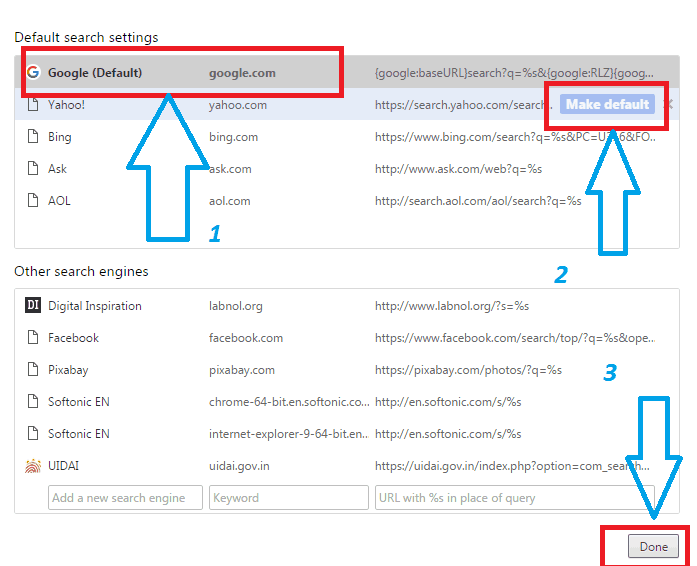
Task: Click the www.facebook.com/search URL
Action: [515, 338]
